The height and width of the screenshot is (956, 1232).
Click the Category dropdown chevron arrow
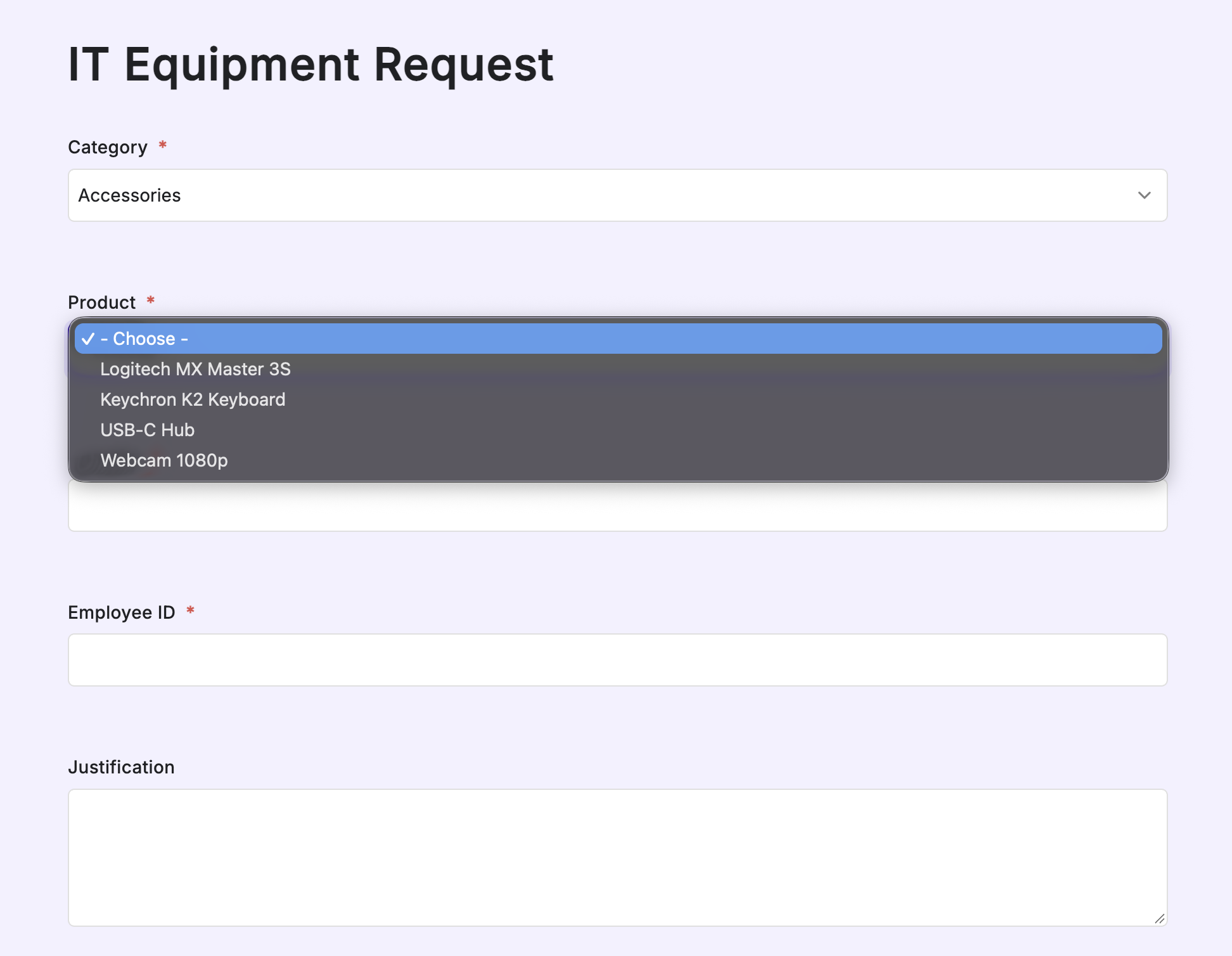[1144, 195]
